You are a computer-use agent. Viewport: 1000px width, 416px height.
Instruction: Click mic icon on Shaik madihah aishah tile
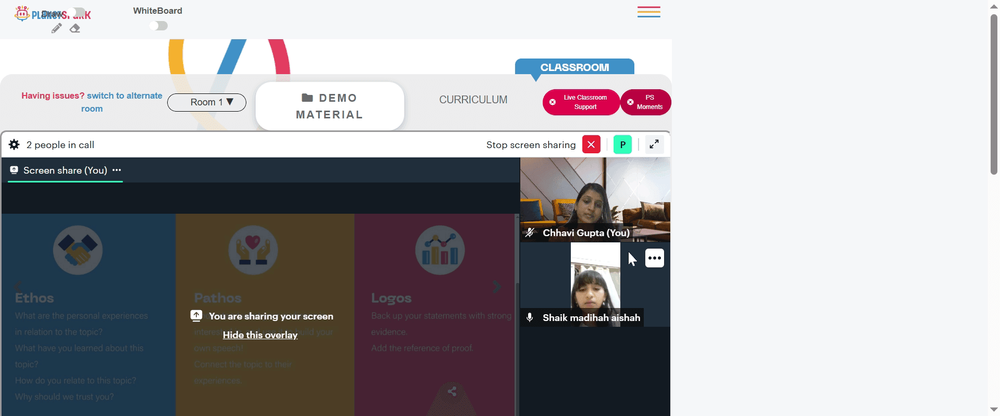click(529, 317)
